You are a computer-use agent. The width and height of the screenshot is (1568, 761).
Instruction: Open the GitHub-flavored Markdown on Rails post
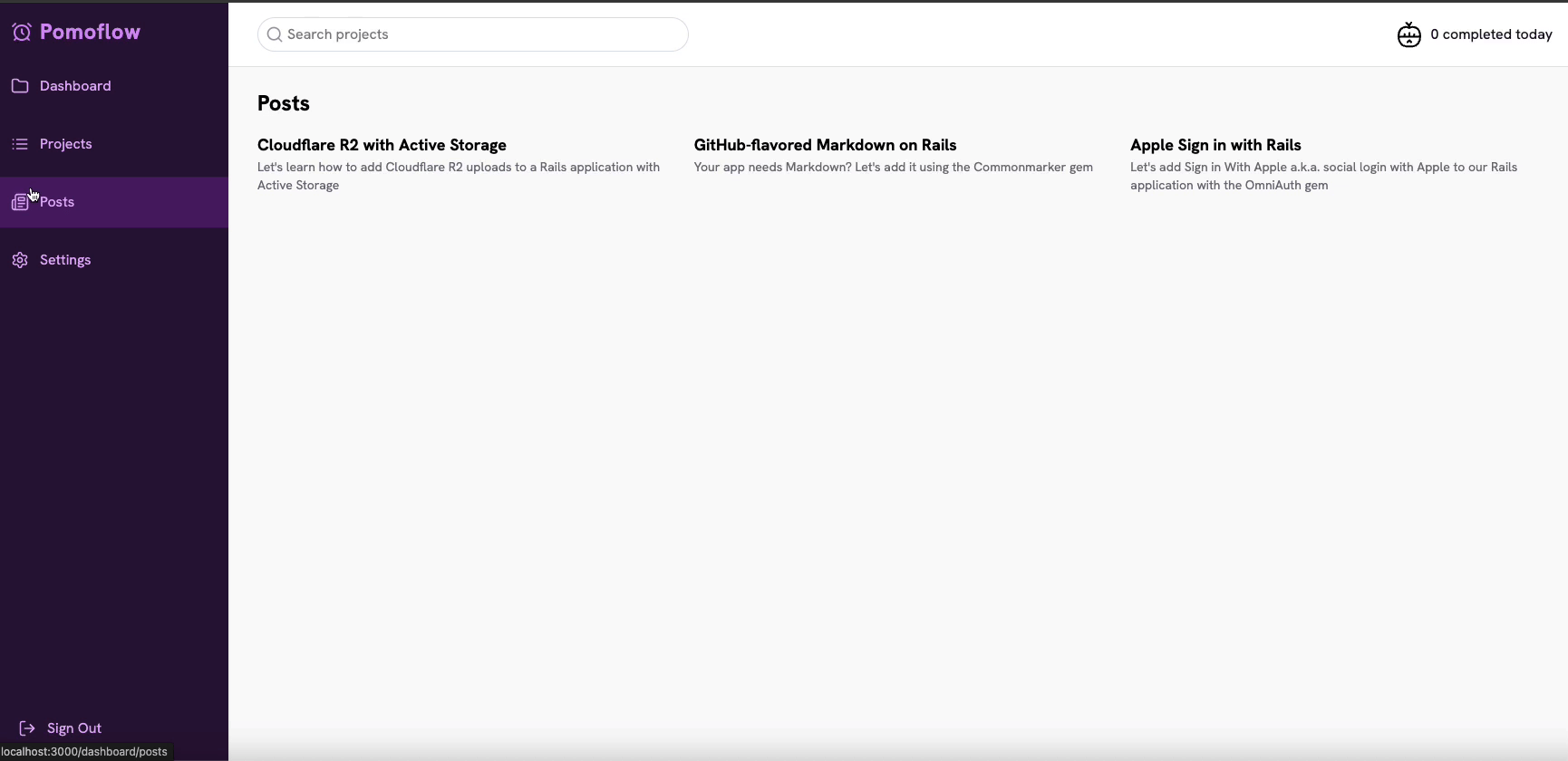tap(825, 145)
